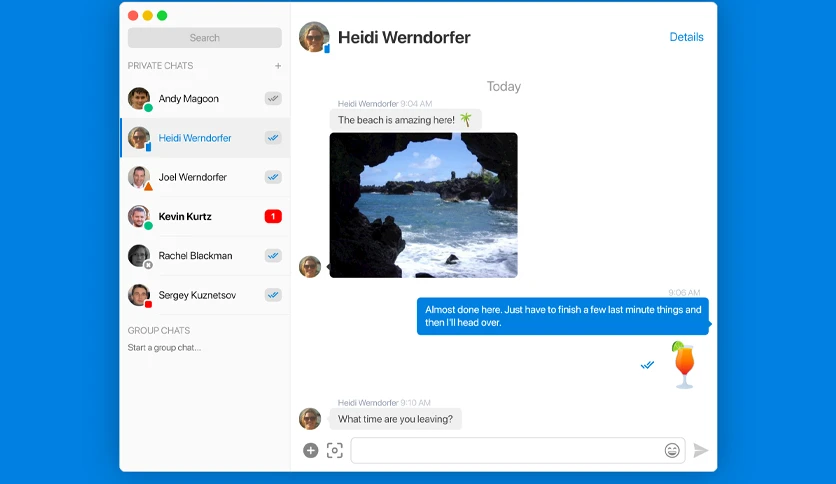Open the Details link
The width and height of the screenshot is (836, 484).
point(686,37)
